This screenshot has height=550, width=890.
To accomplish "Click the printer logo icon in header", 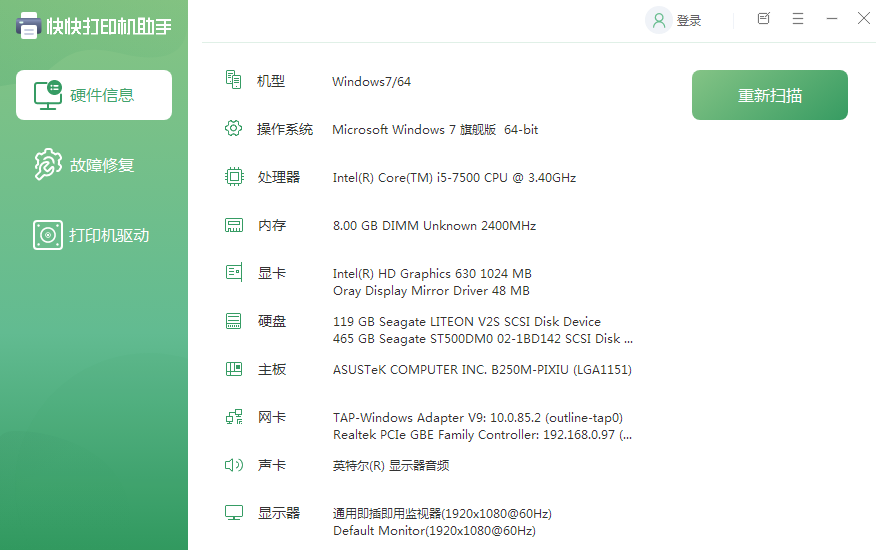I will [x=29, y=26].
